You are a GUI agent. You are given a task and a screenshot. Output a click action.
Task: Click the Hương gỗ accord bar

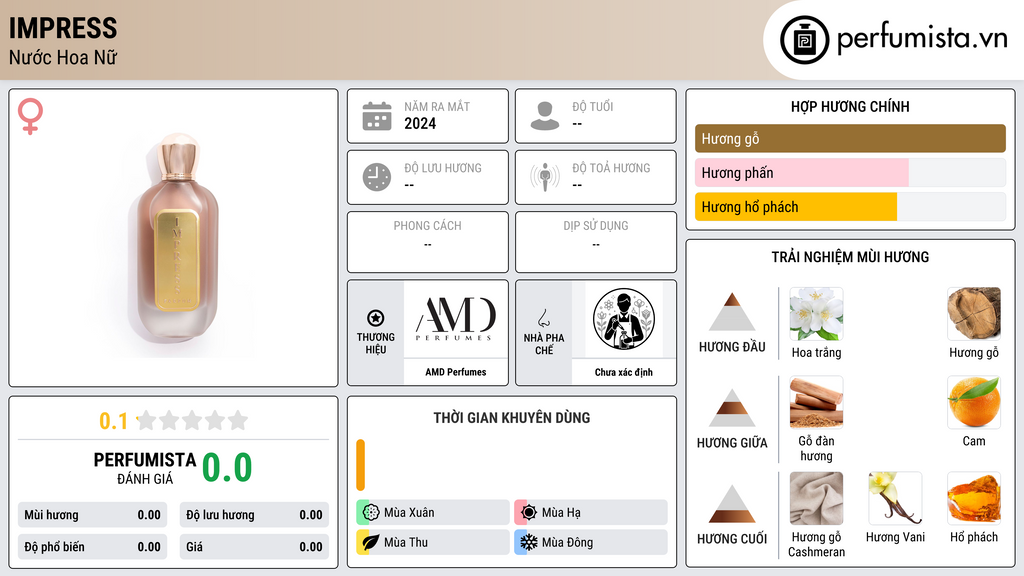point(850,138)
